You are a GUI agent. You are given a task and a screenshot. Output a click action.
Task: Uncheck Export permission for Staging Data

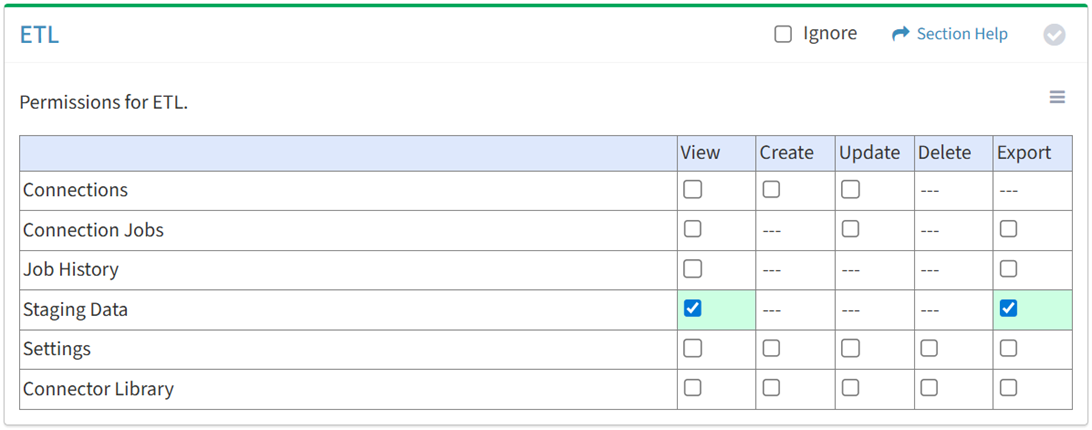tap(1008, 308)
